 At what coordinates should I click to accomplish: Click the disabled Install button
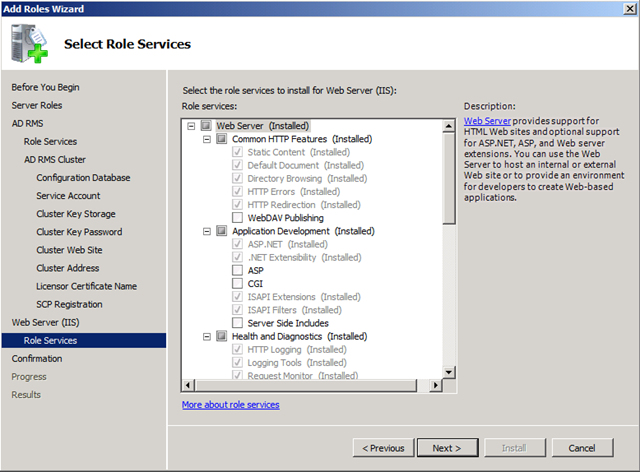515,448
